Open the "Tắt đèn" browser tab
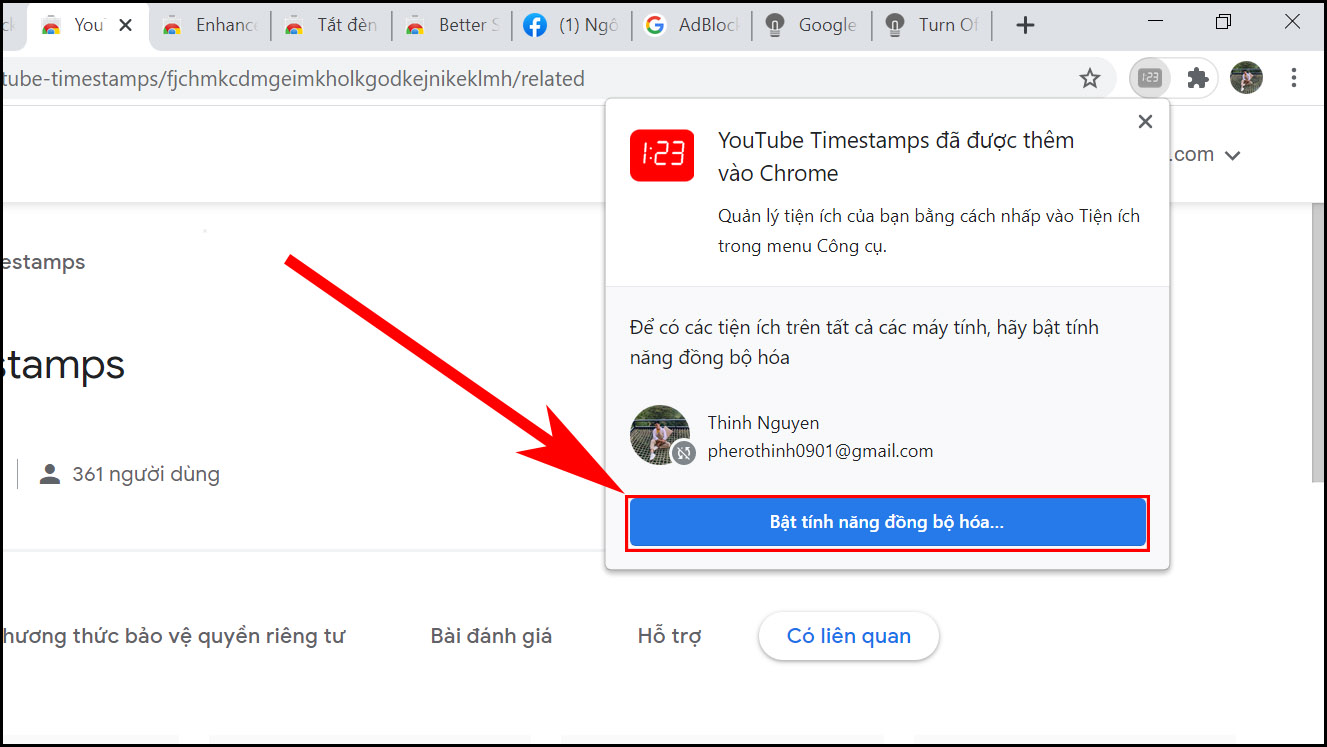The width and height of the screenshot is (1327, 747). [331, 25]
